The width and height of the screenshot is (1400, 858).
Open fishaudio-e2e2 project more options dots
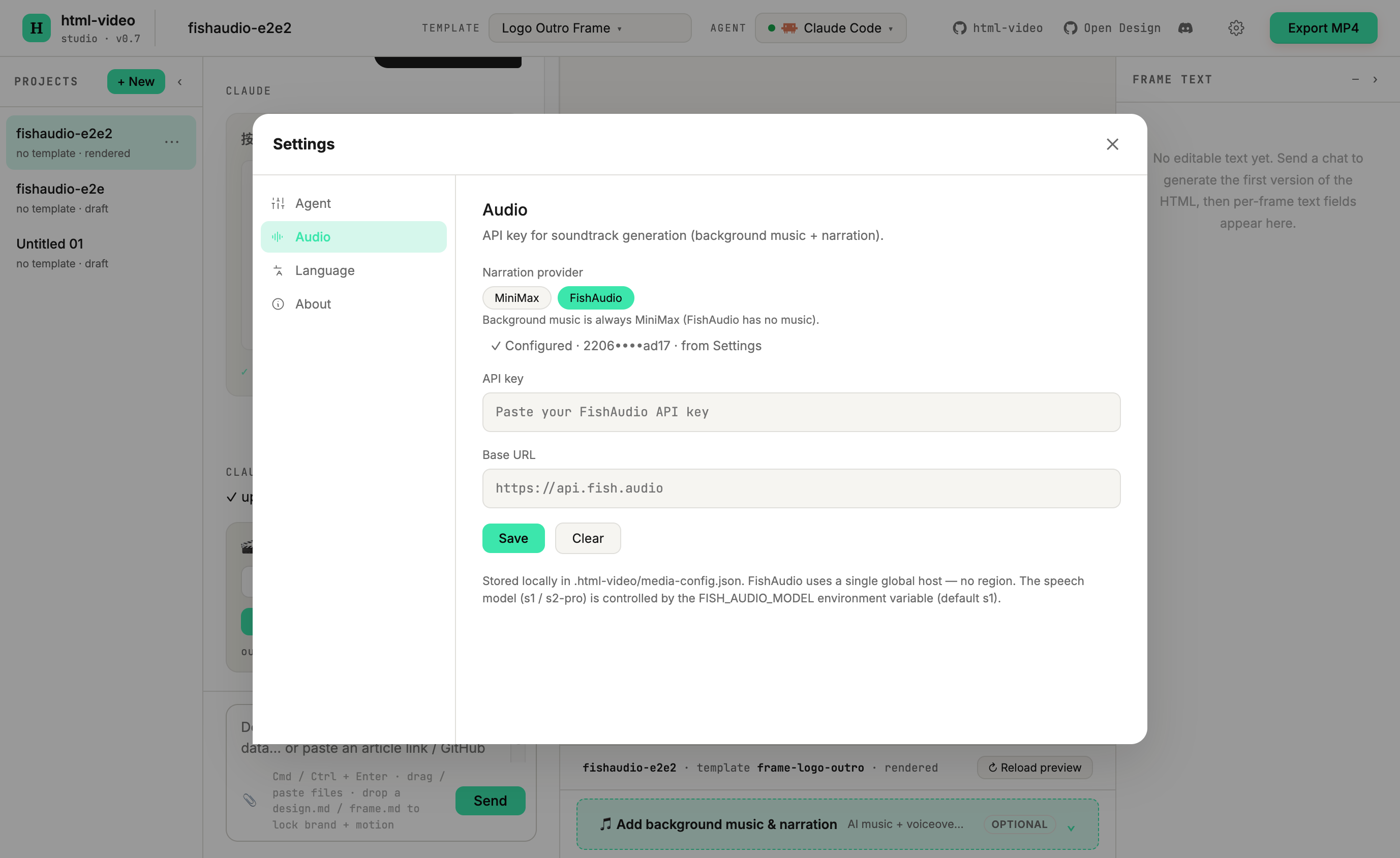coord(172,142)
